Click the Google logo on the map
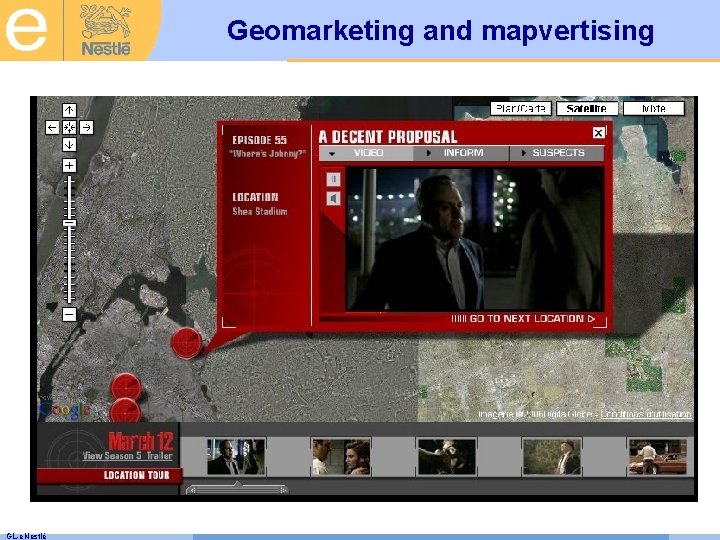The image size is (720, 540). pos(65,410)
